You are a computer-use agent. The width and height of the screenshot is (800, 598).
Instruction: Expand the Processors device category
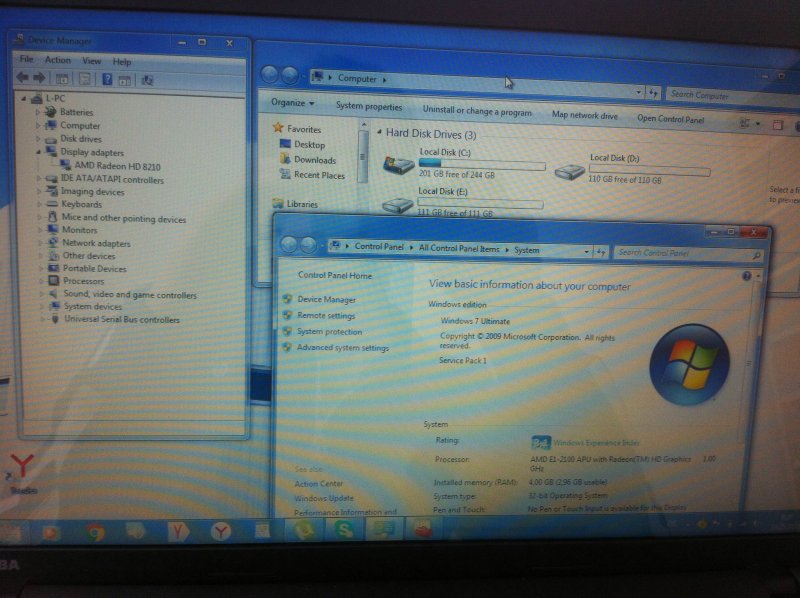39,282
